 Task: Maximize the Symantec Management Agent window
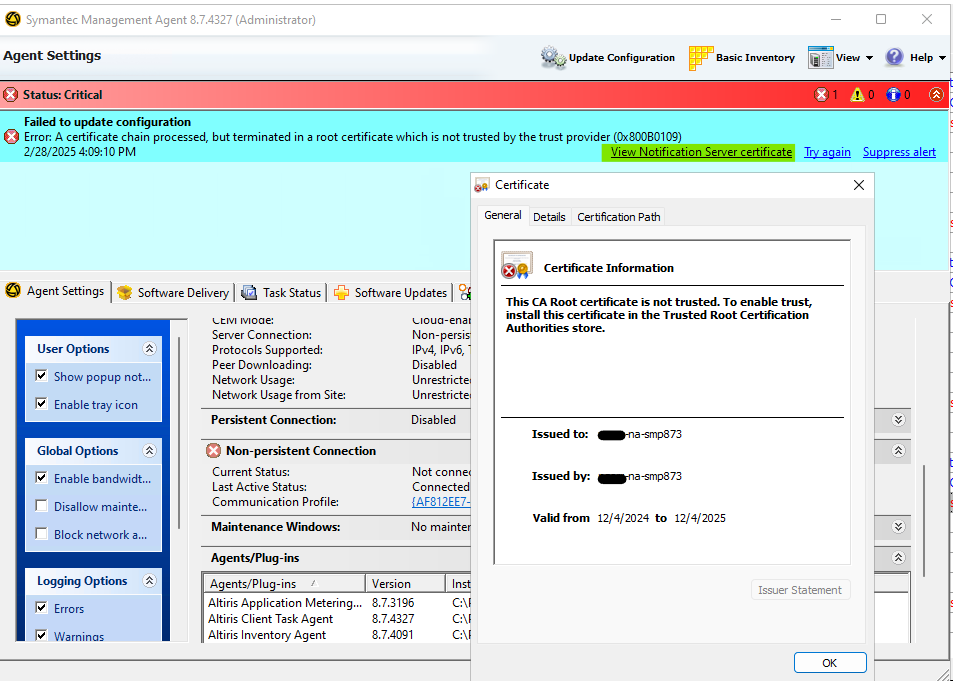(x=881, y=19)
